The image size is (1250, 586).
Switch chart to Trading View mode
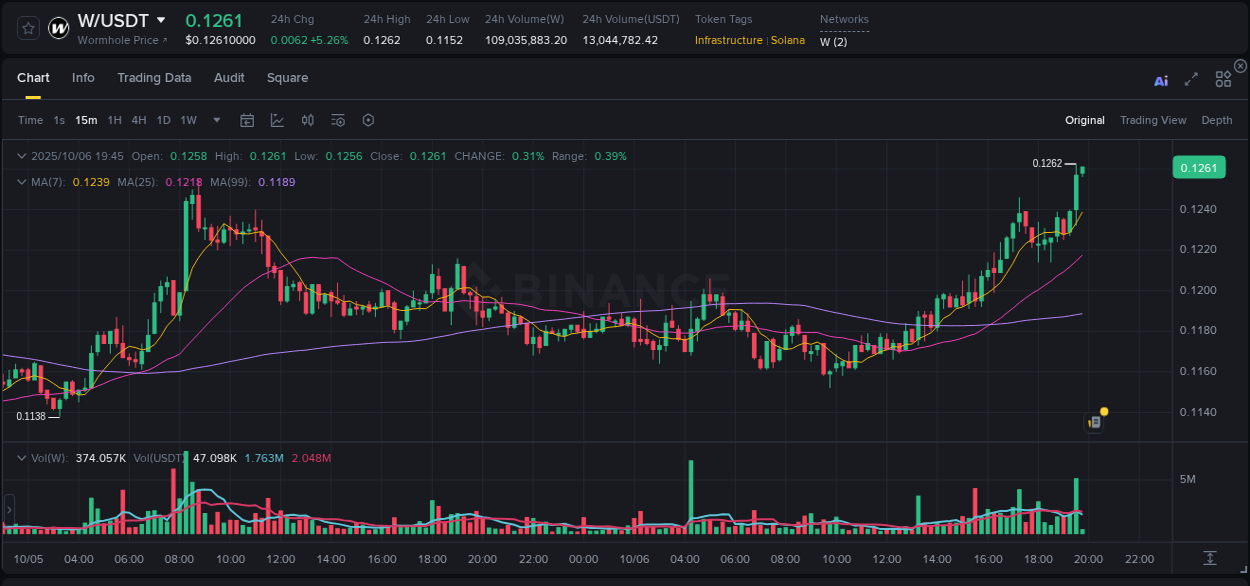point(1152,119)
